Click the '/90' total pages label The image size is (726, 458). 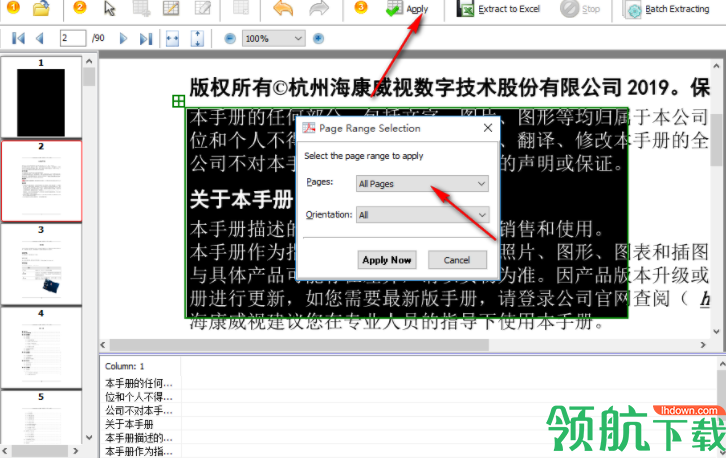[x=98, y=38]
